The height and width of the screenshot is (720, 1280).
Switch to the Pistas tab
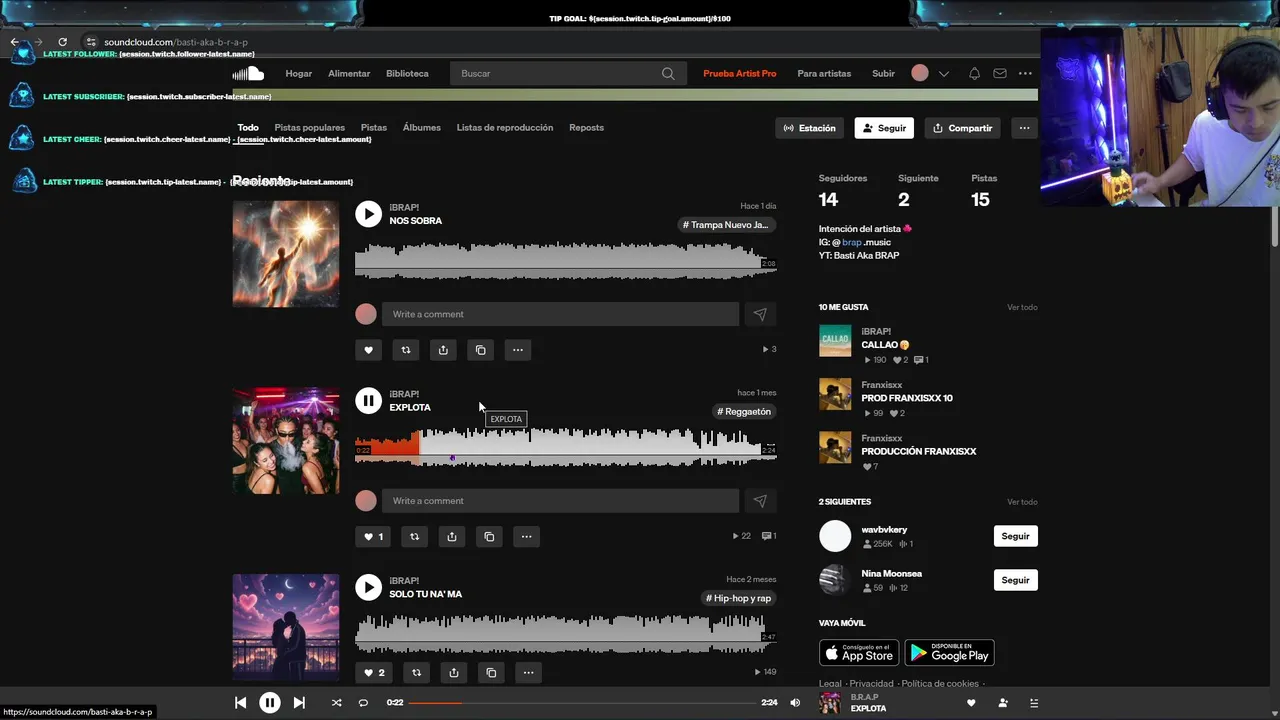[x=374, y=128]
